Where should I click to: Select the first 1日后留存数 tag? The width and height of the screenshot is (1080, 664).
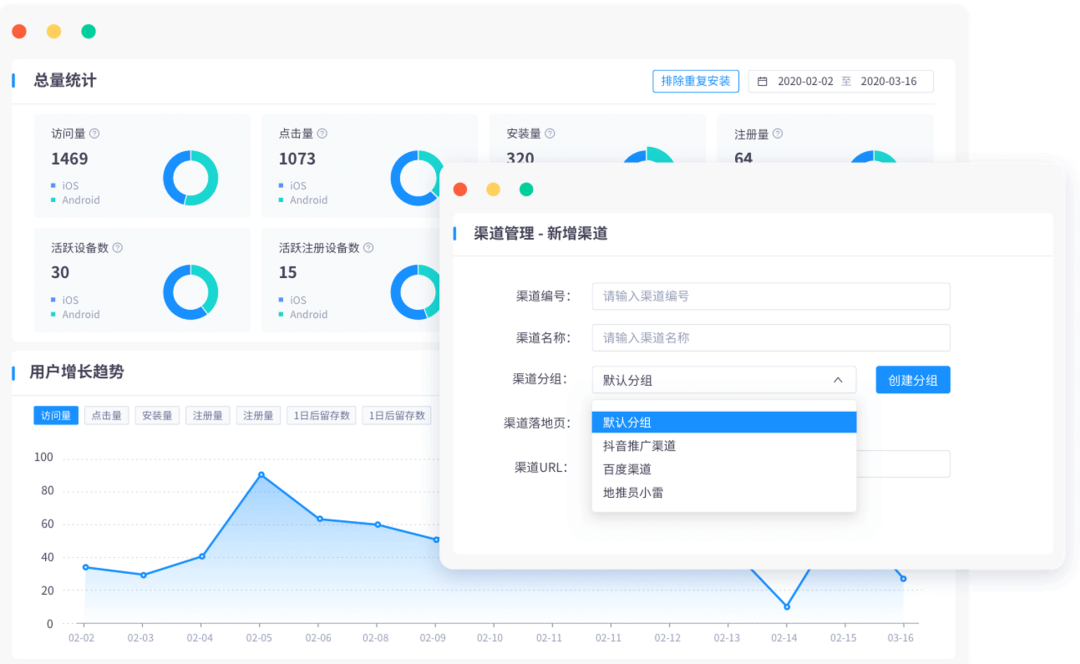tap(321, 416)
